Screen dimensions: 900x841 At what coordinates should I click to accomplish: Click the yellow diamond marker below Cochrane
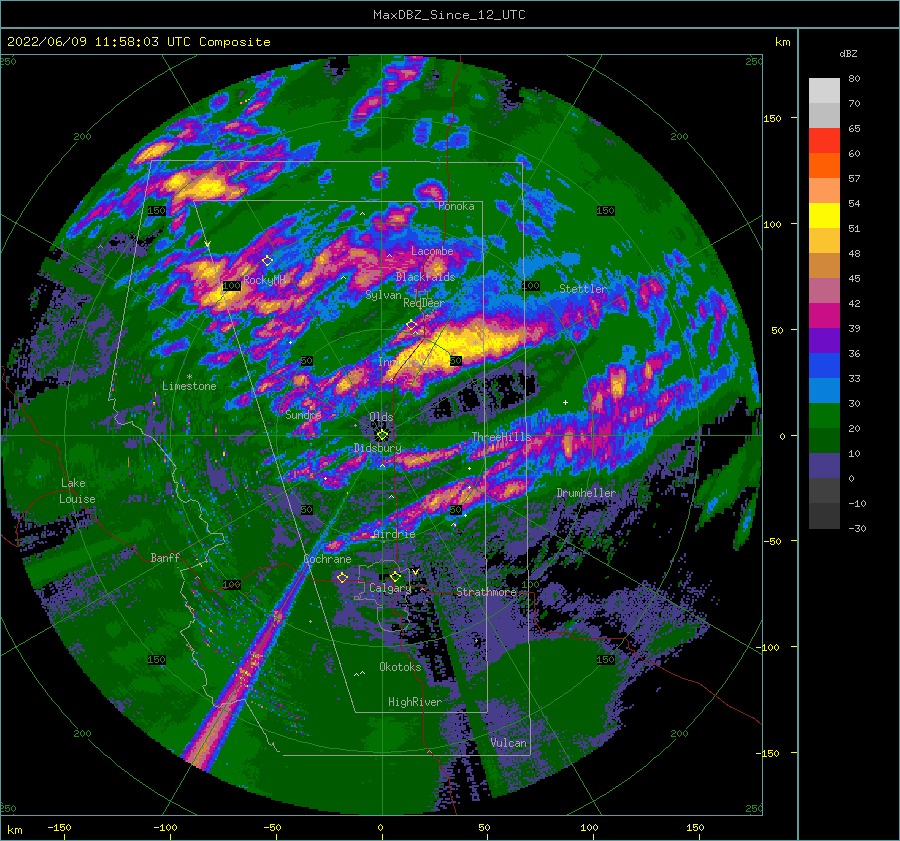(x=342, y=577)
